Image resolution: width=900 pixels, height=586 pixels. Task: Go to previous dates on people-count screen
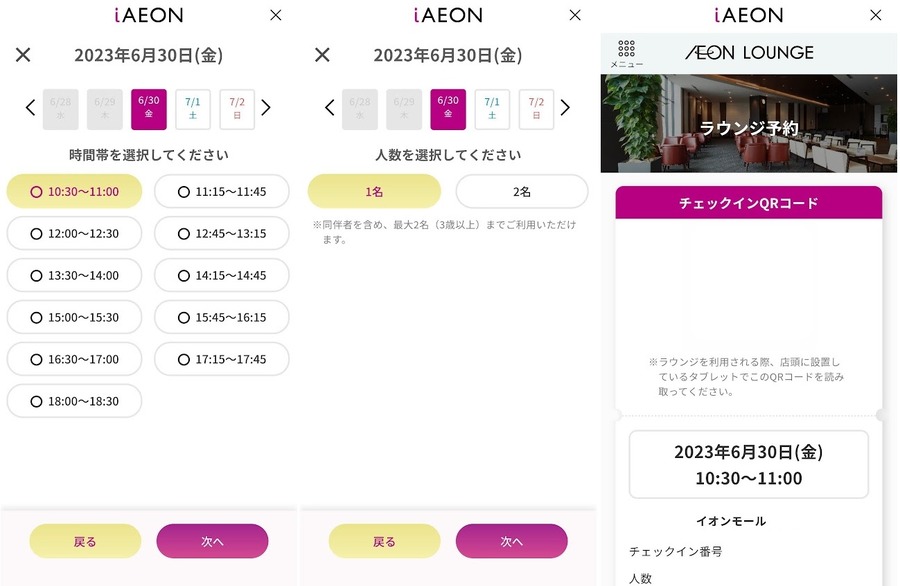pos(329,107)
